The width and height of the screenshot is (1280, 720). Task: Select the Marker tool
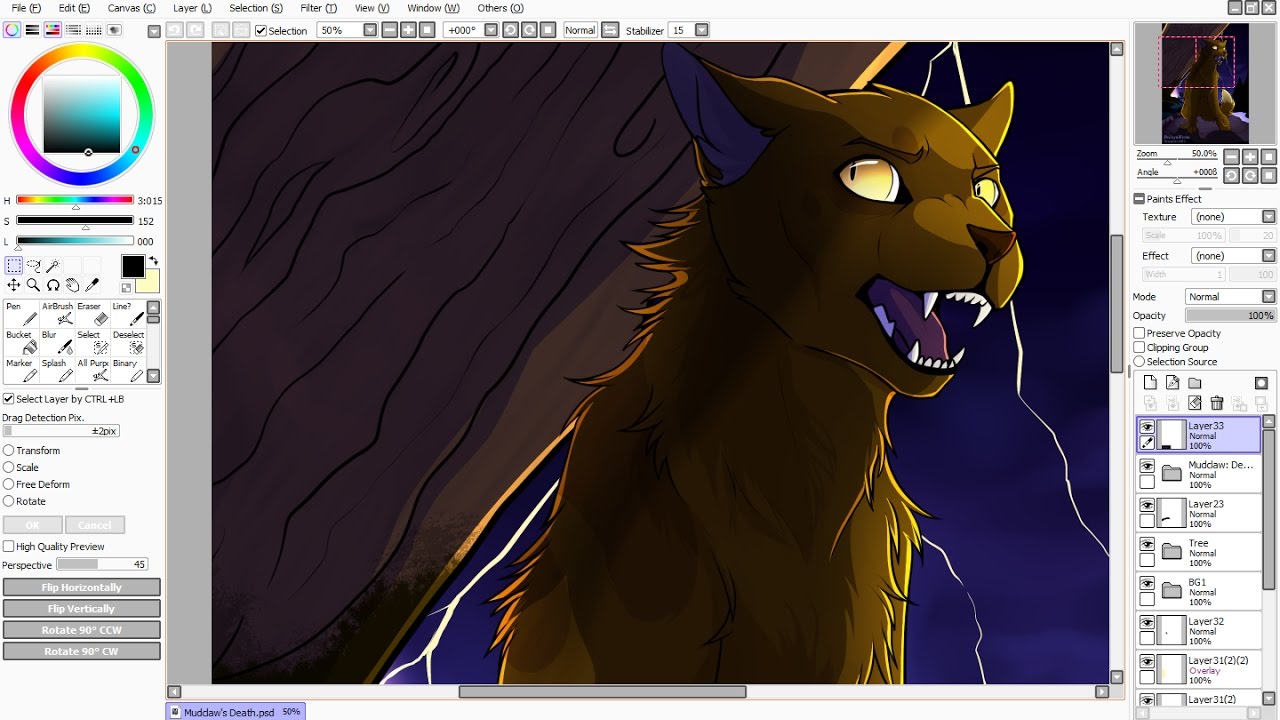(x=20, y=370)
